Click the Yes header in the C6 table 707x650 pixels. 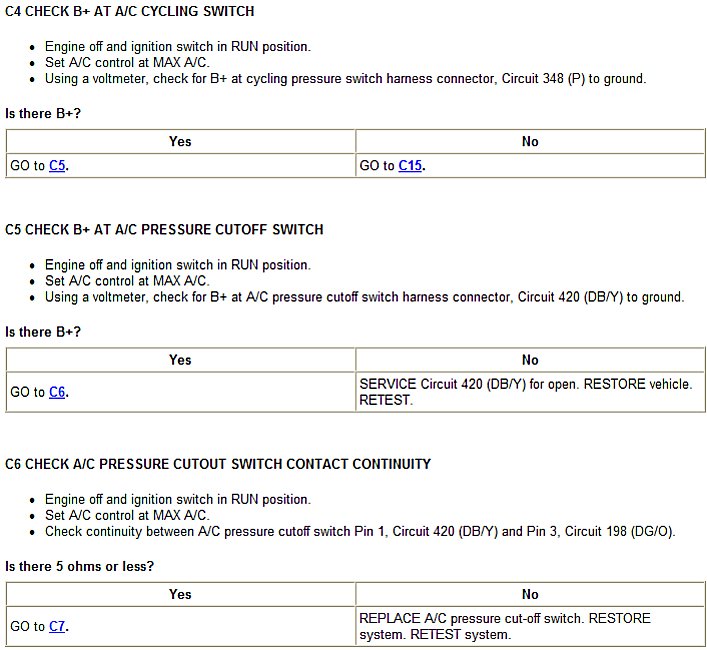click(180, 594)
